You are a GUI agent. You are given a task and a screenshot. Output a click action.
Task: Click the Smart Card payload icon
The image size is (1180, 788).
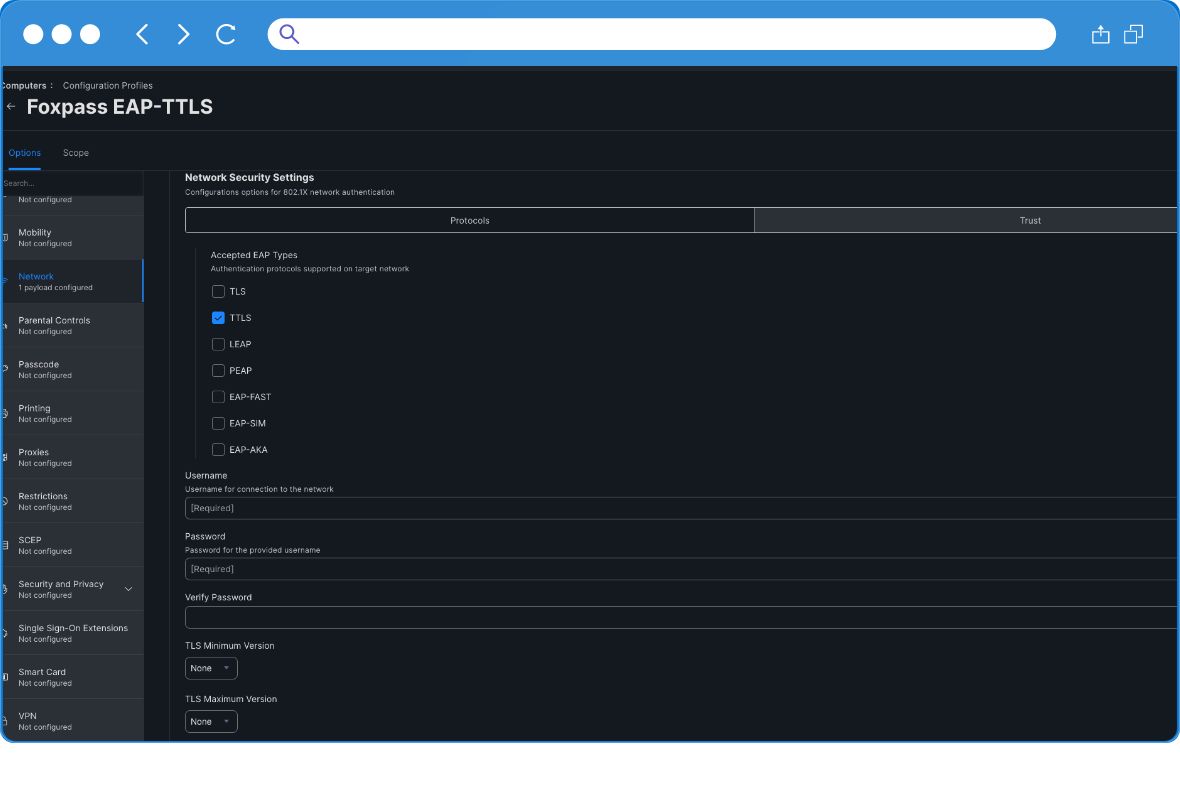(7, 677)
